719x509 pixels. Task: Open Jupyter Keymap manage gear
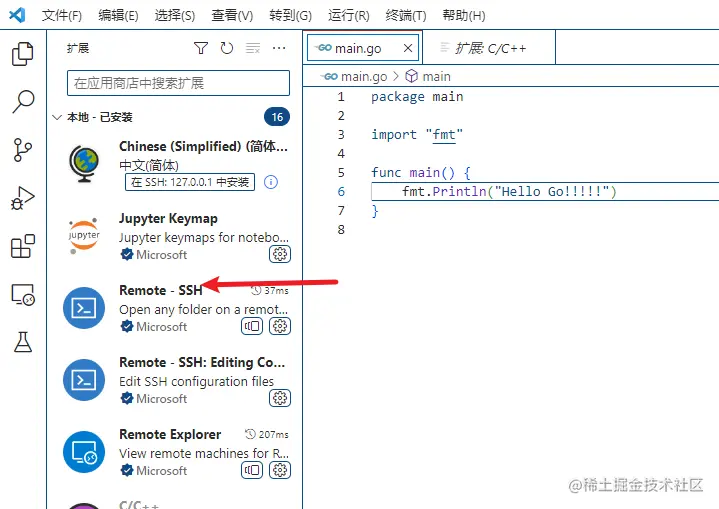click(x=280, y=254)
